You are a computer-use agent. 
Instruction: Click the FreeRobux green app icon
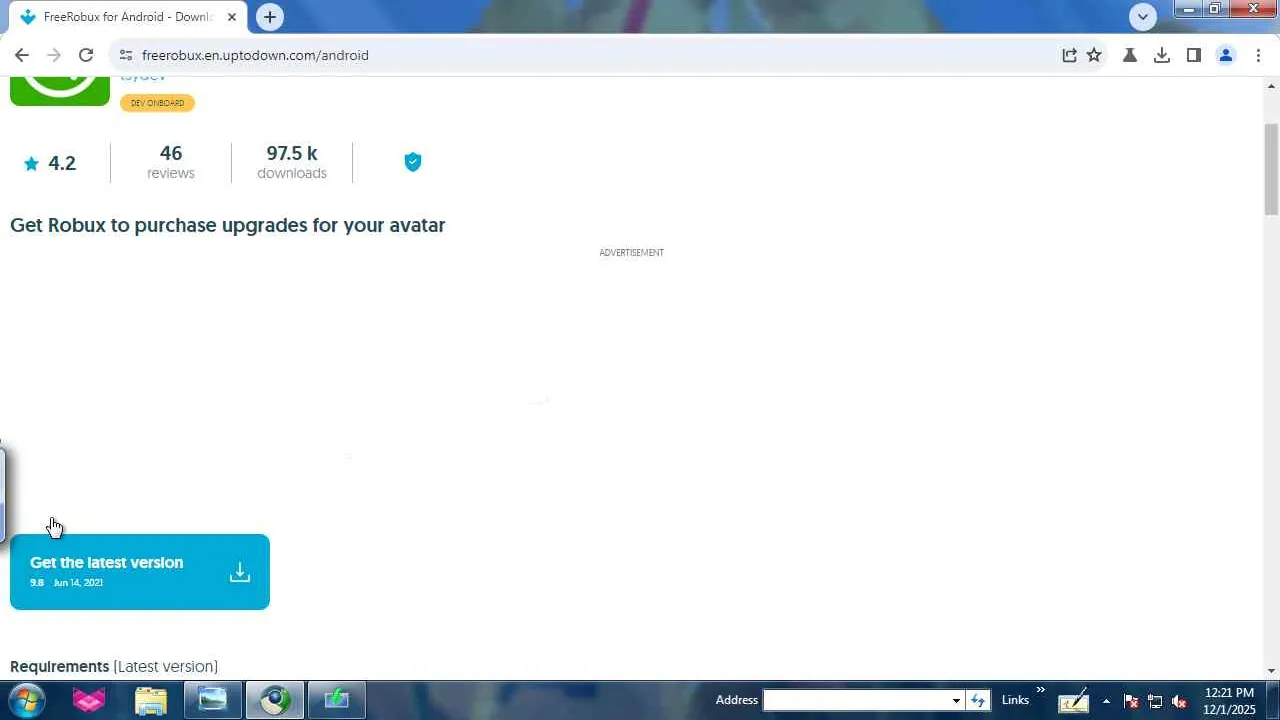(60, 90)
